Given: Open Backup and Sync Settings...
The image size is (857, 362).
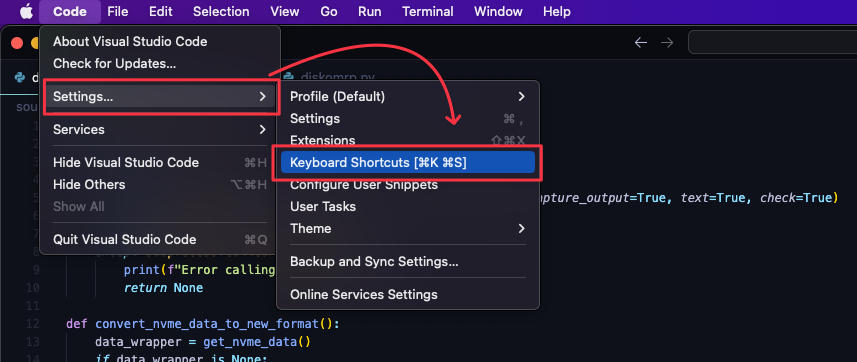Looking at the screenshot, I should coord(408,261).
